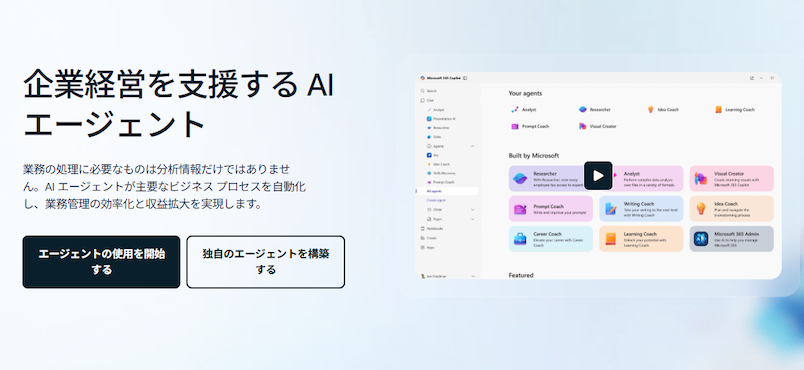Click Create agent link in sidebar
Screen dimensions: 804x370
(435, 200)
